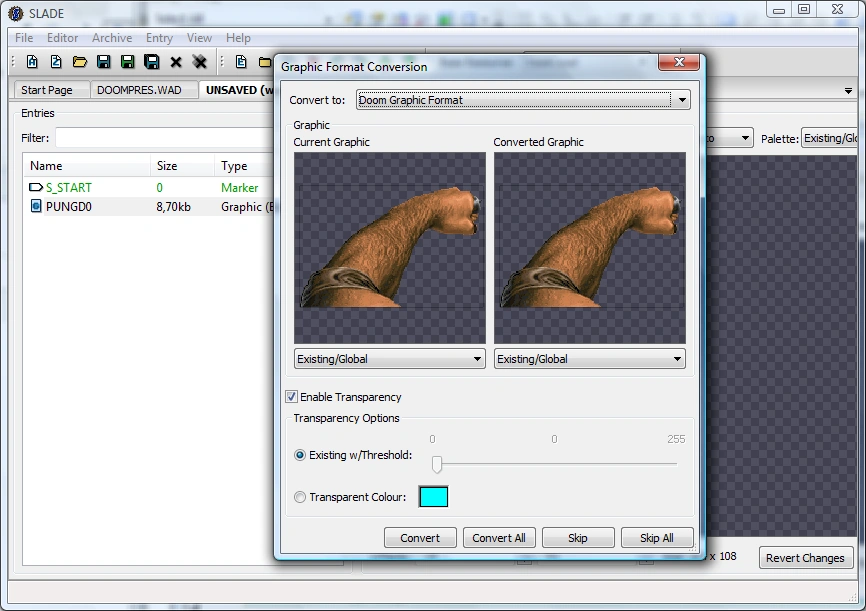Close the Graphic Format Conversion dialog
The image size is (866, 611).
pyautogui.click(x=679, y=62)
